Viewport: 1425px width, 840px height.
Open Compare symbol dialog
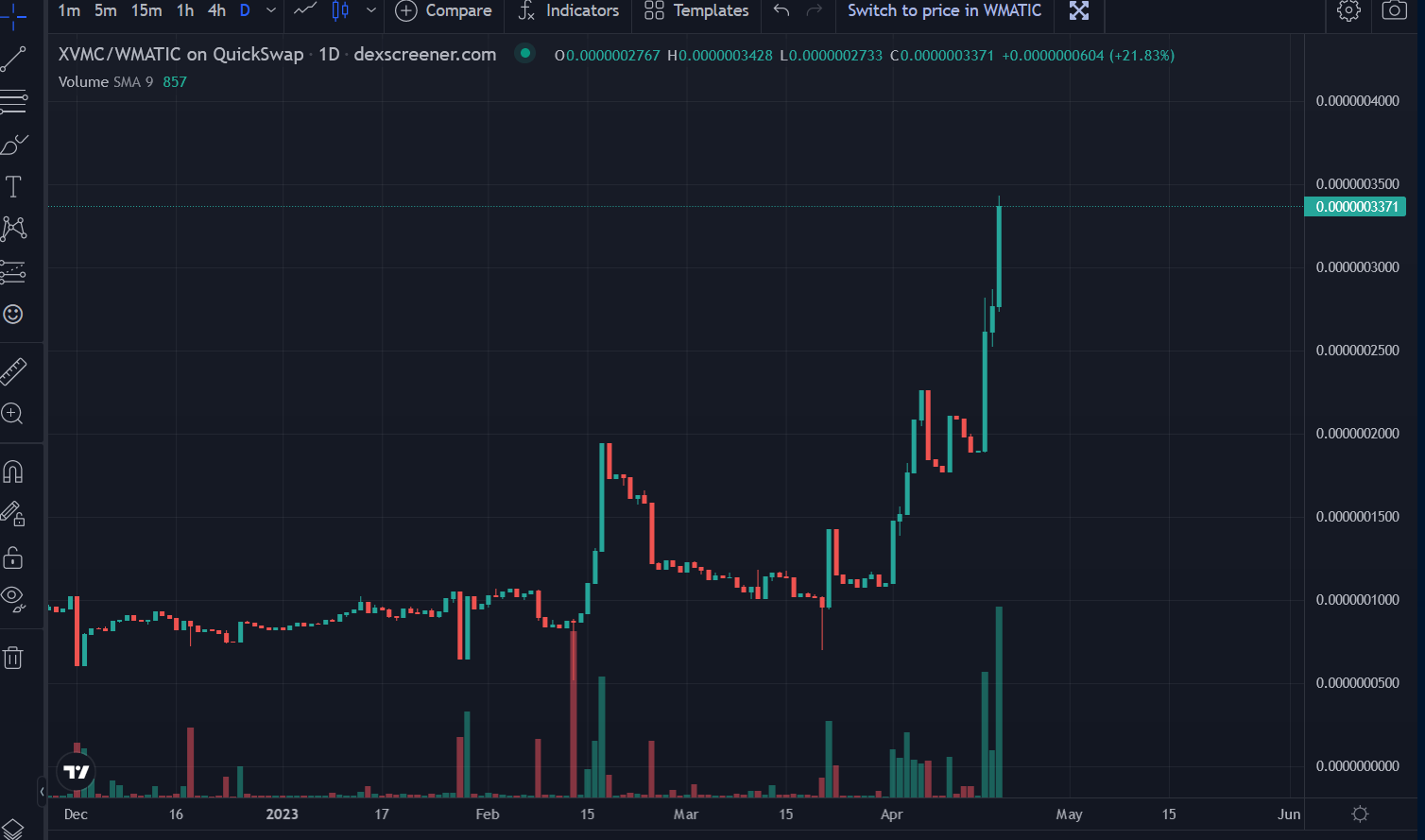[443, 10]
